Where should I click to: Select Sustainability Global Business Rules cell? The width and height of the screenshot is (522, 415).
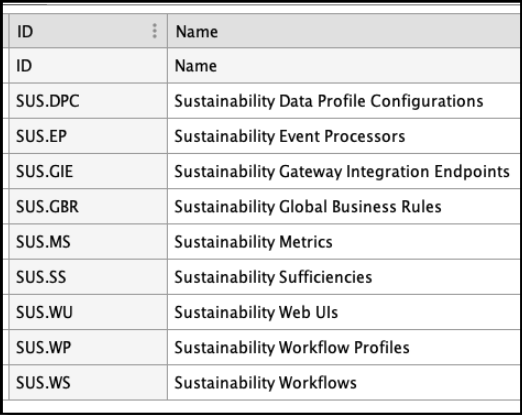pyautogui.click(x=345, y=206)
